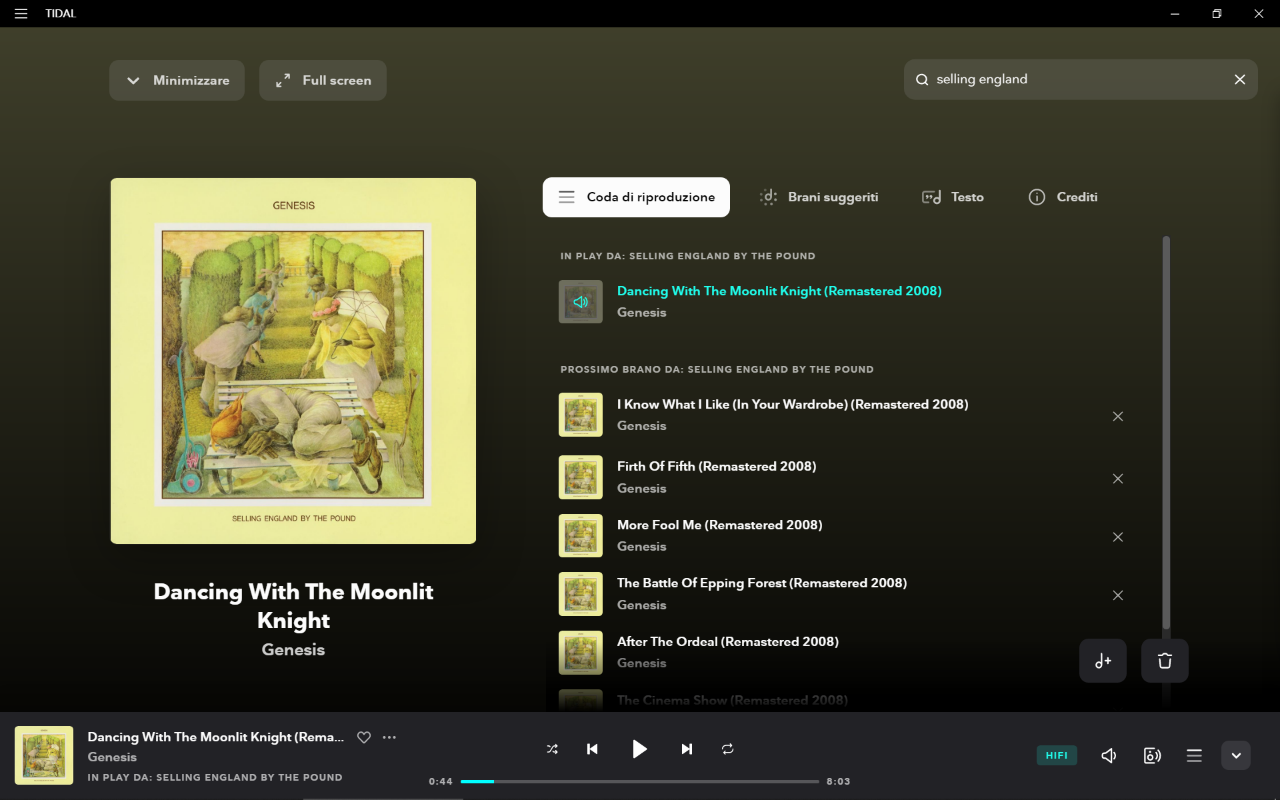Click Genesis artist under Firth Of Fifth

(642, 488)
